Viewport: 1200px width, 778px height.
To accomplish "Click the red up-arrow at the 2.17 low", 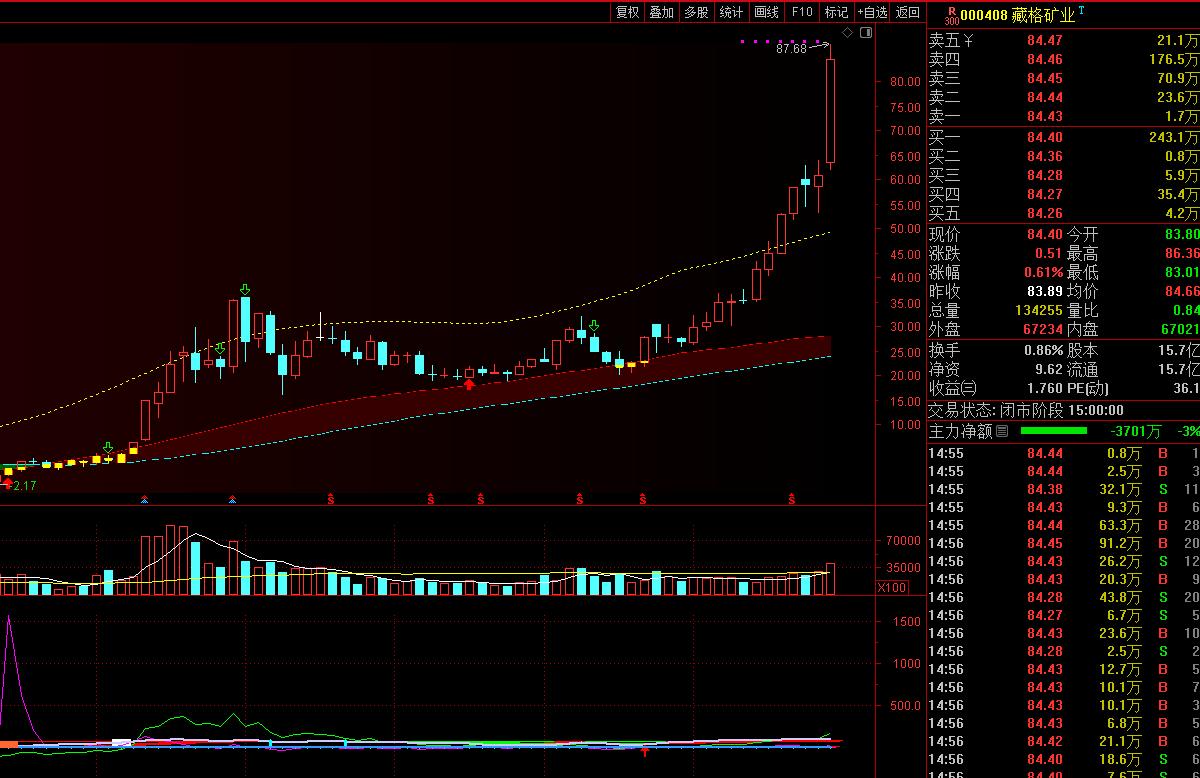I will coord(8,484).
